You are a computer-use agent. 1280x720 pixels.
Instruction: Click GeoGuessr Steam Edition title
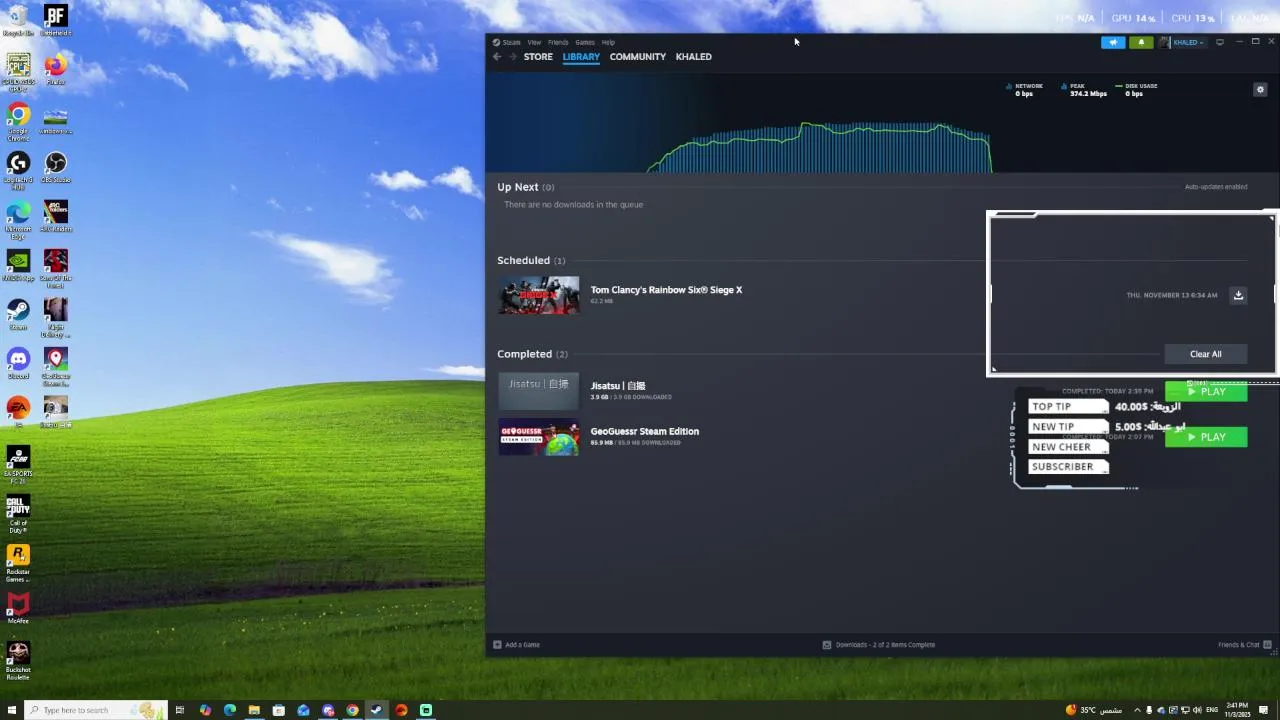tap(645, 432)
